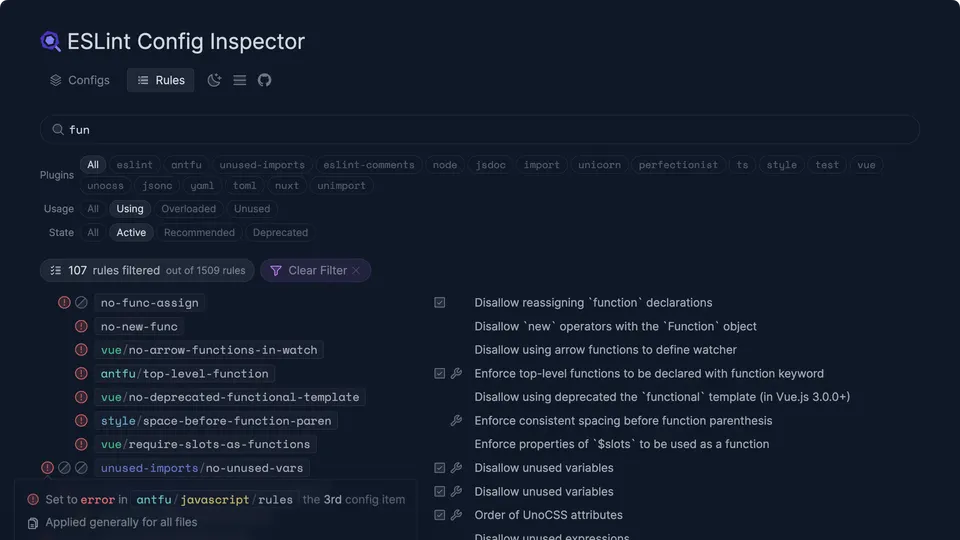
Task: Filter plugins by node
Action: pyautogui.click(x=444, y=165)
